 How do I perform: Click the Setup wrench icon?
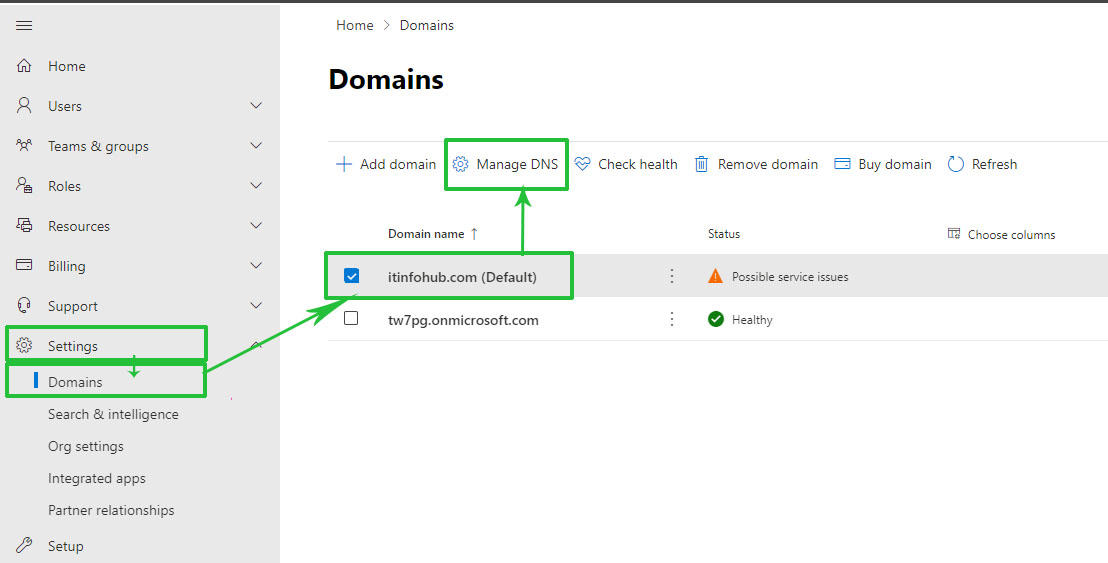[x=24, y=545]
